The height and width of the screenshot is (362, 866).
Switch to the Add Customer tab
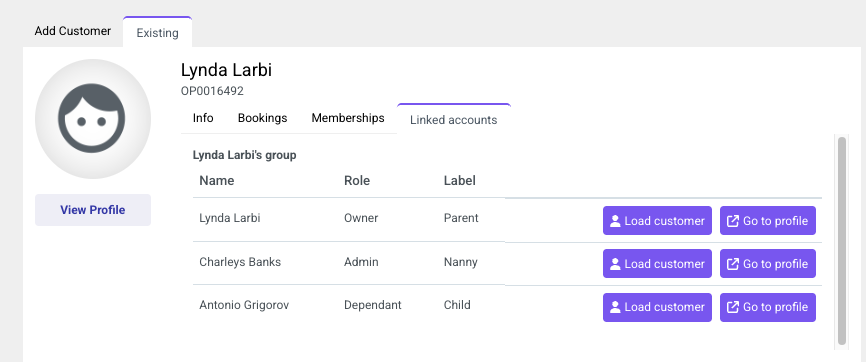(x=72, y=31)
